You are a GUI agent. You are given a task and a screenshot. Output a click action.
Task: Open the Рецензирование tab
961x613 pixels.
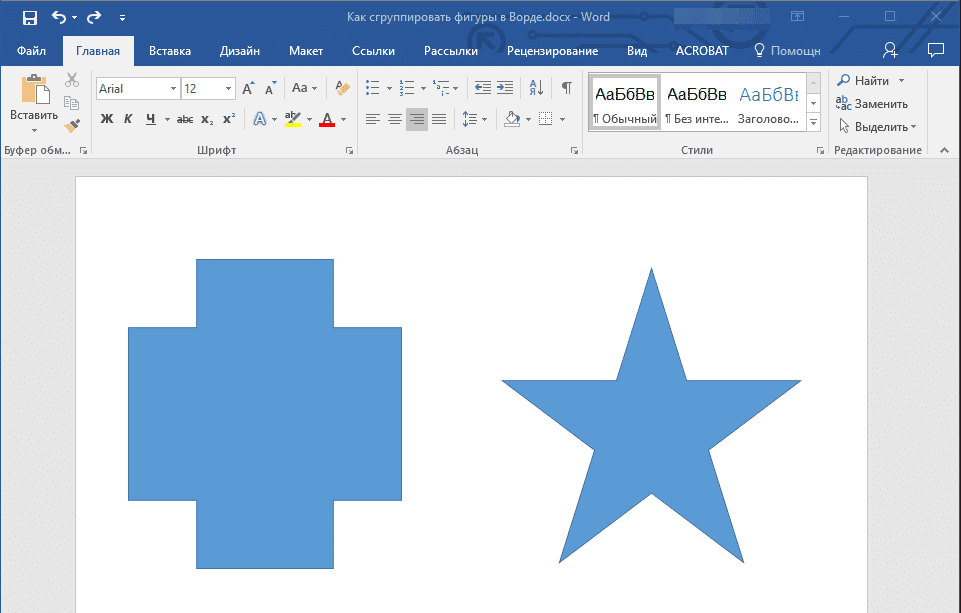click(x=552, y=51)
